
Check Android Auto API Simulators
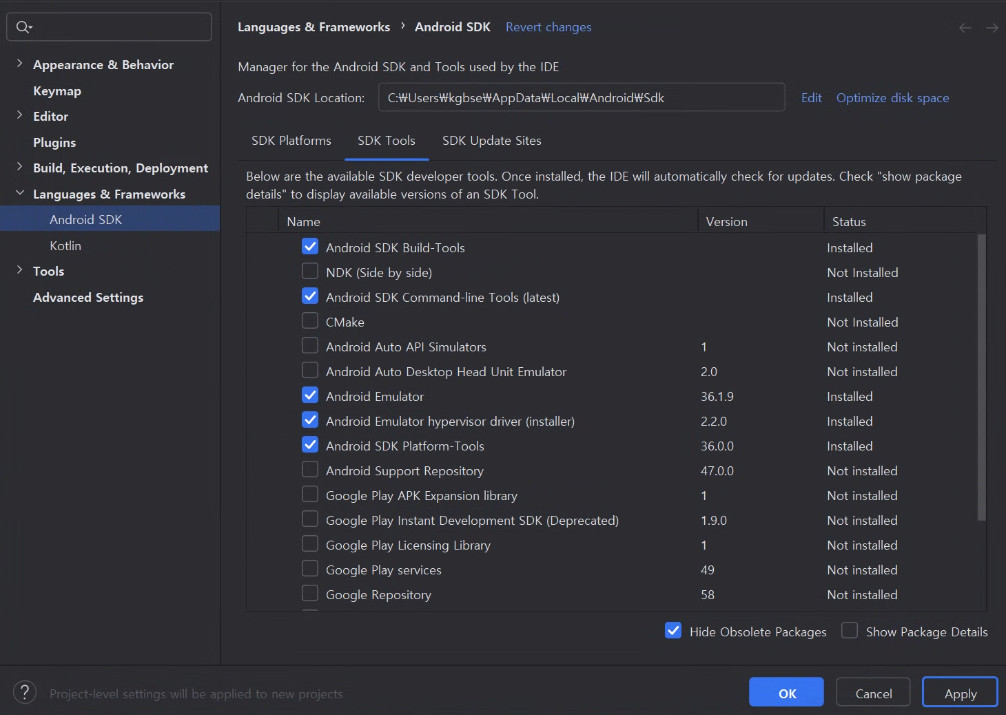(x=310, y=346)
